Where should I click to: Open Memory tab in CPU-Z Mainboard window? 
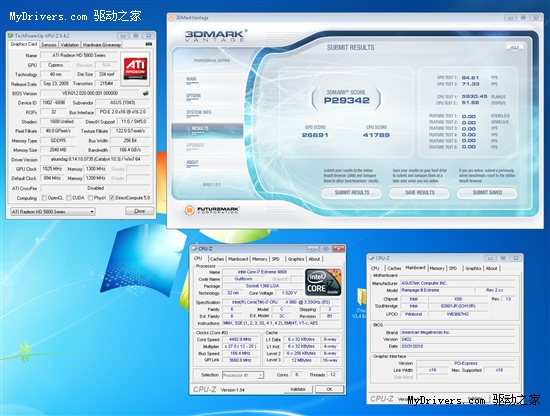pos(437,268)
